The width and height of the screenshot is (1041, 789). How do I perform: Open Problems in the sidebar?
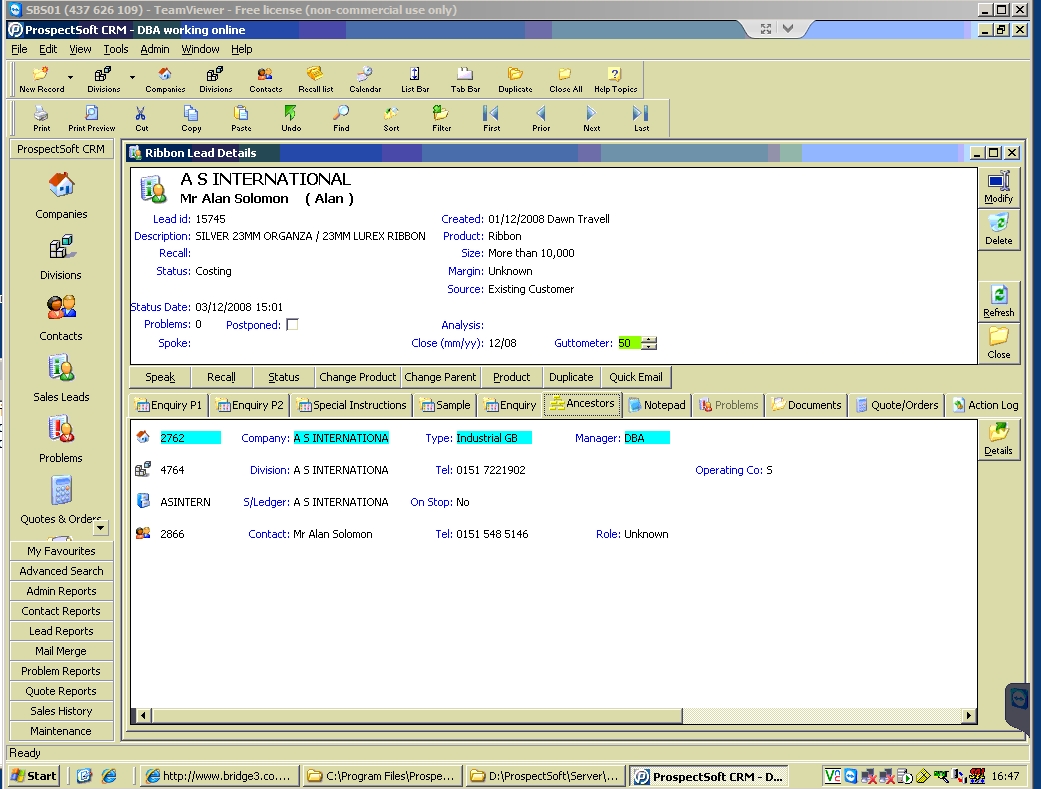[x=61, y=439]
